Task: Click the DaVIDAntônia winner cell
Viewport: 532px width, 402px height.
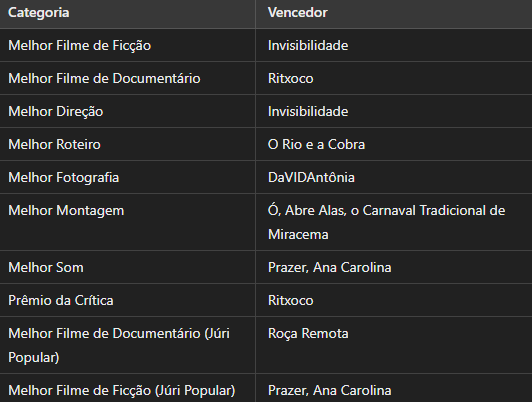Action: (394, 177)
